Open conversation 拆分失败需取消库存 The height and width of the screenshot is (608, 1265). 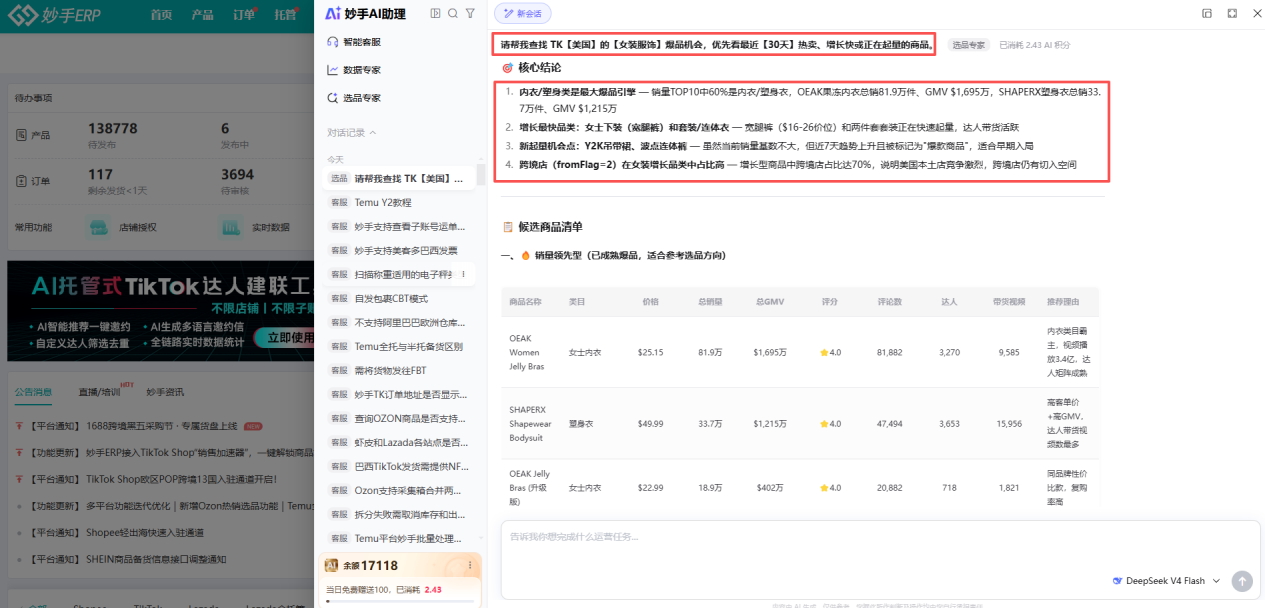[398, 514]
